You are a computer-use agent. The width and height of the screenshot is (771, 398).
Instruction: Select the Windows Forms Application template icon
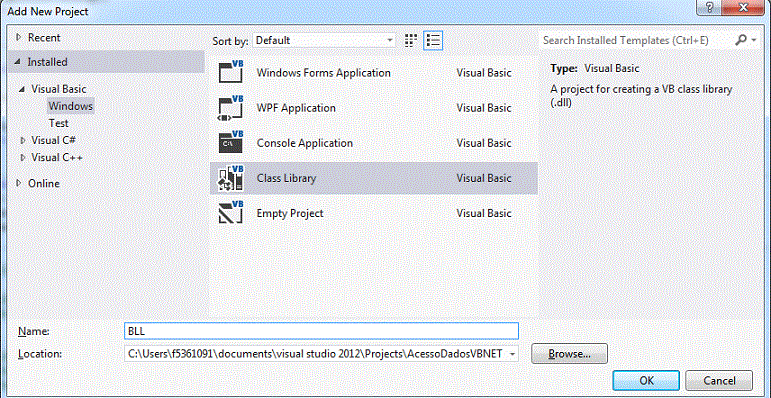(x=231, y=73)
